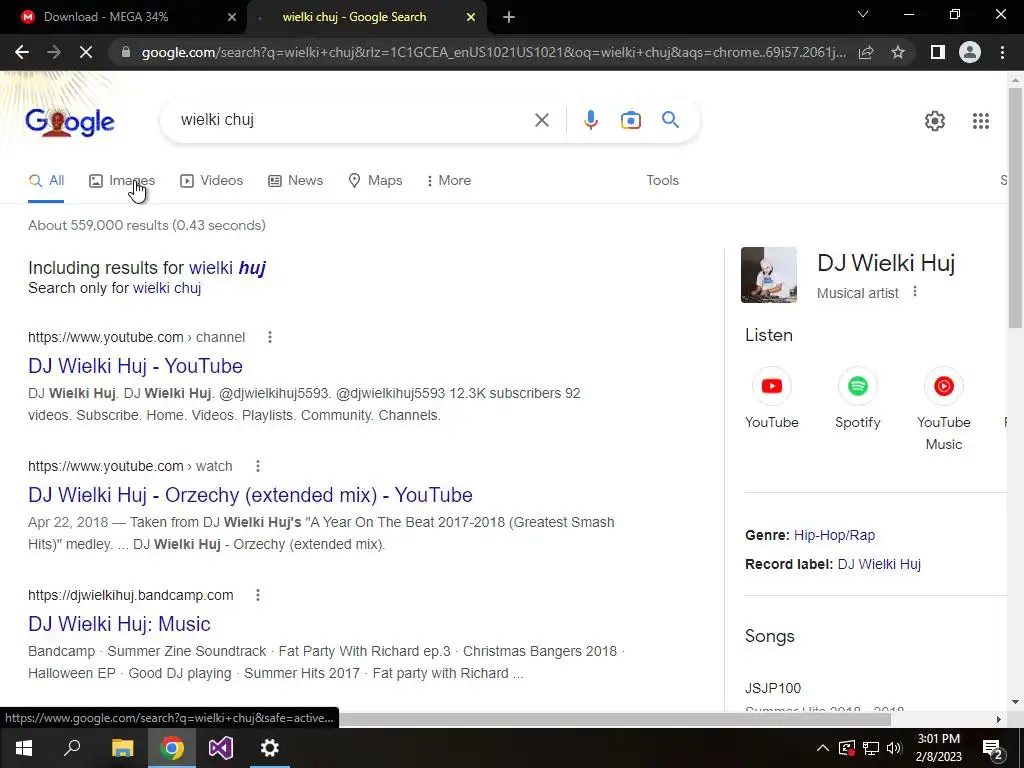This screenshot has width=1024, height=768.
Task: Switch to the Images tab
Action: point(122,180)
